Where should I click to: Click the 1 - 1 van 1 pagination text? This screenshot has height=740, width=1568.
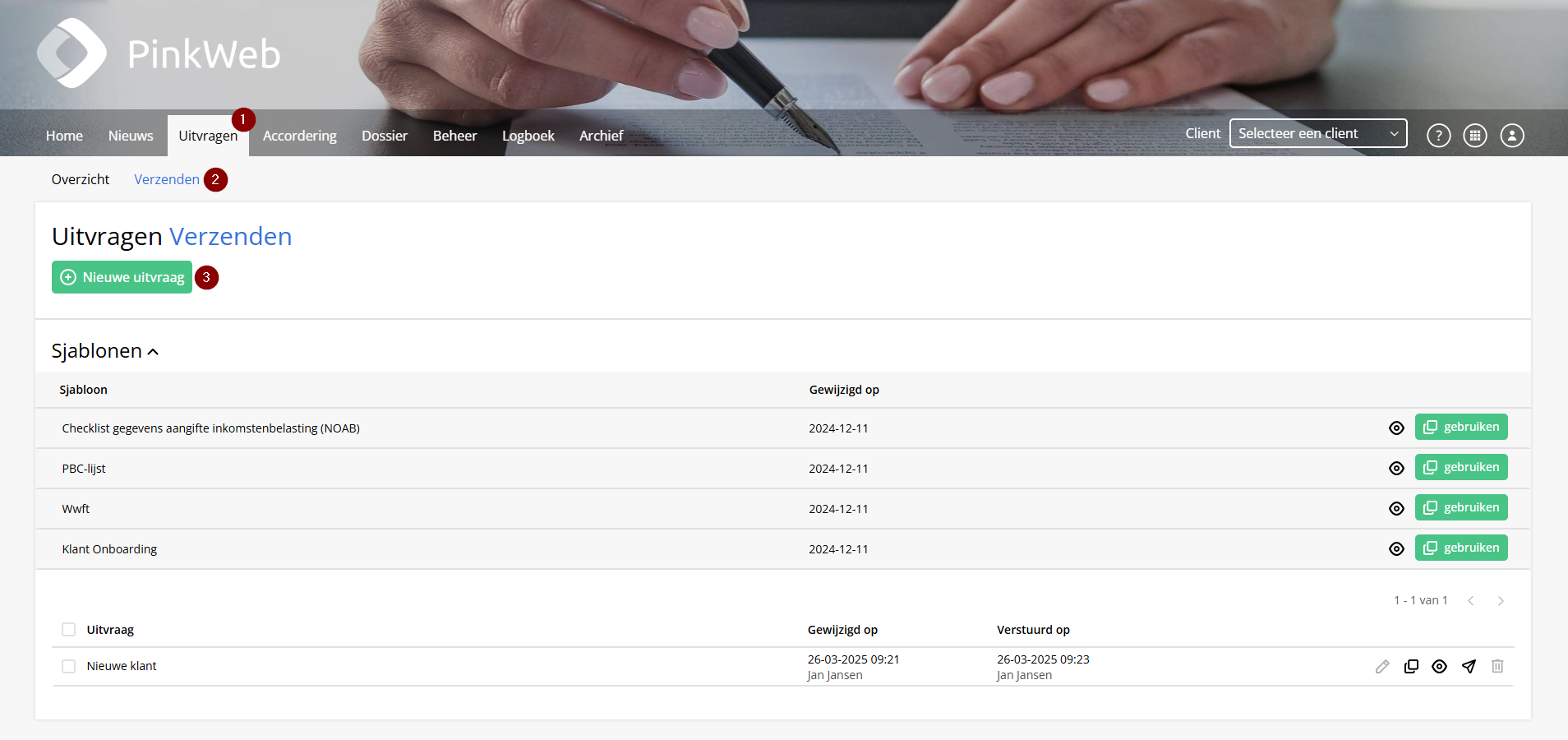pos(1421,600)
